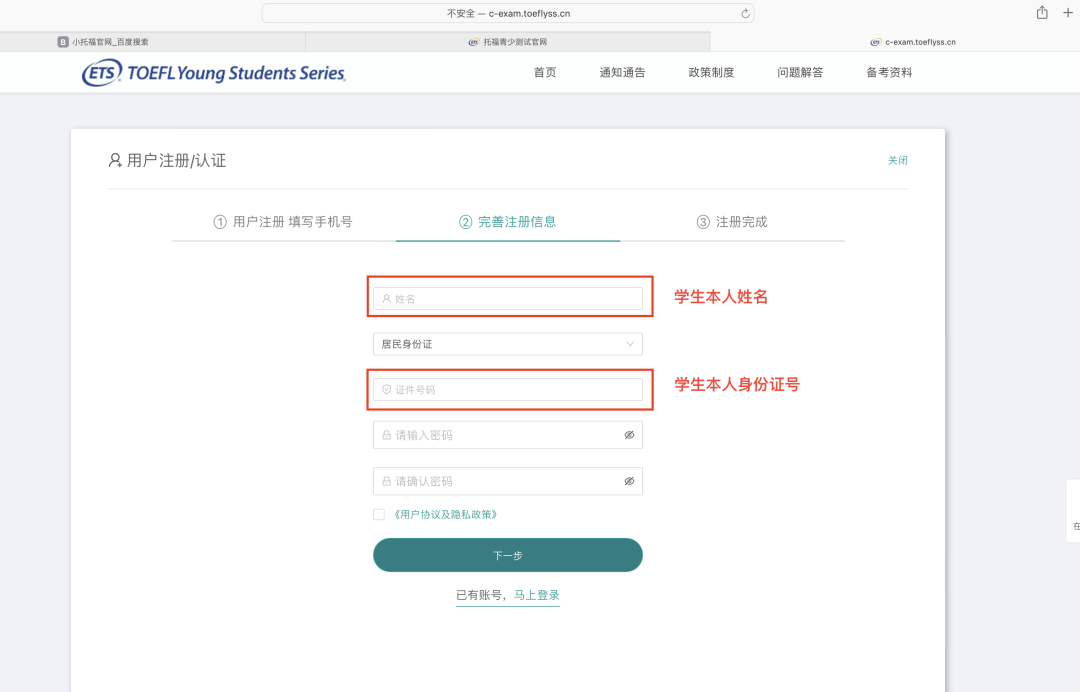Click the step 3 circled number icon

(x=703, y=222)
